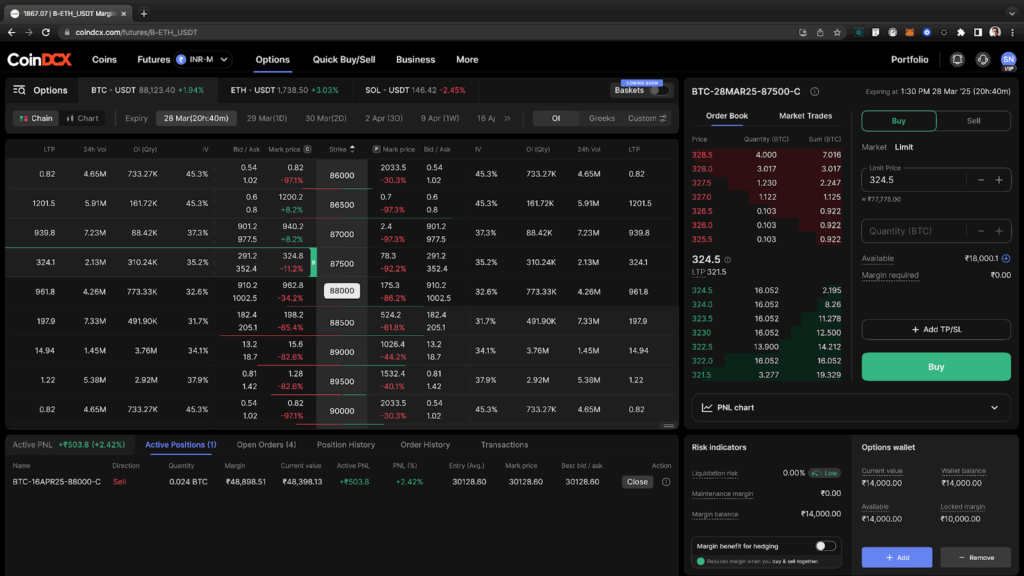The image size is (1024, 576).
Task: Open the Open Orders (4) tab
Action: point(266,445)
